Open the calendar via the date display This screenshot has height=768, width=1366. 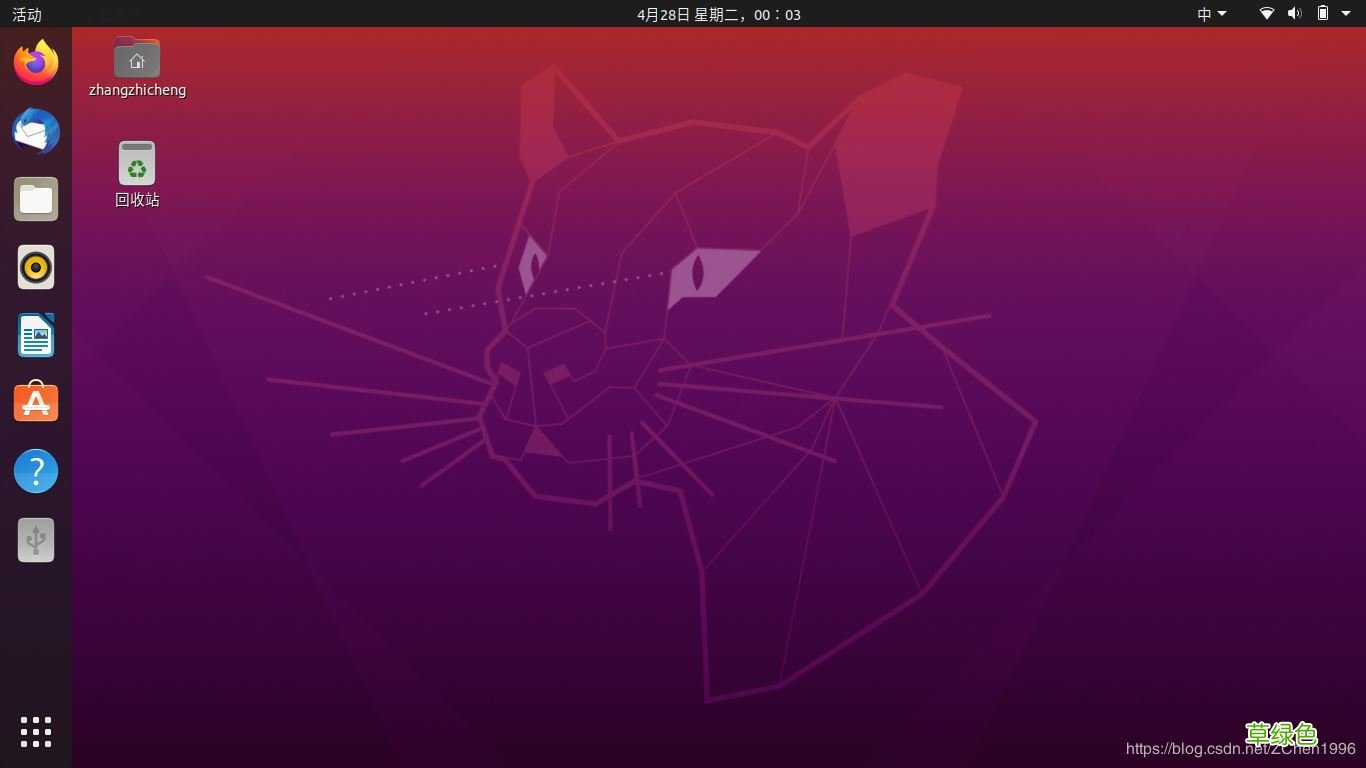(x=718, y=14)
